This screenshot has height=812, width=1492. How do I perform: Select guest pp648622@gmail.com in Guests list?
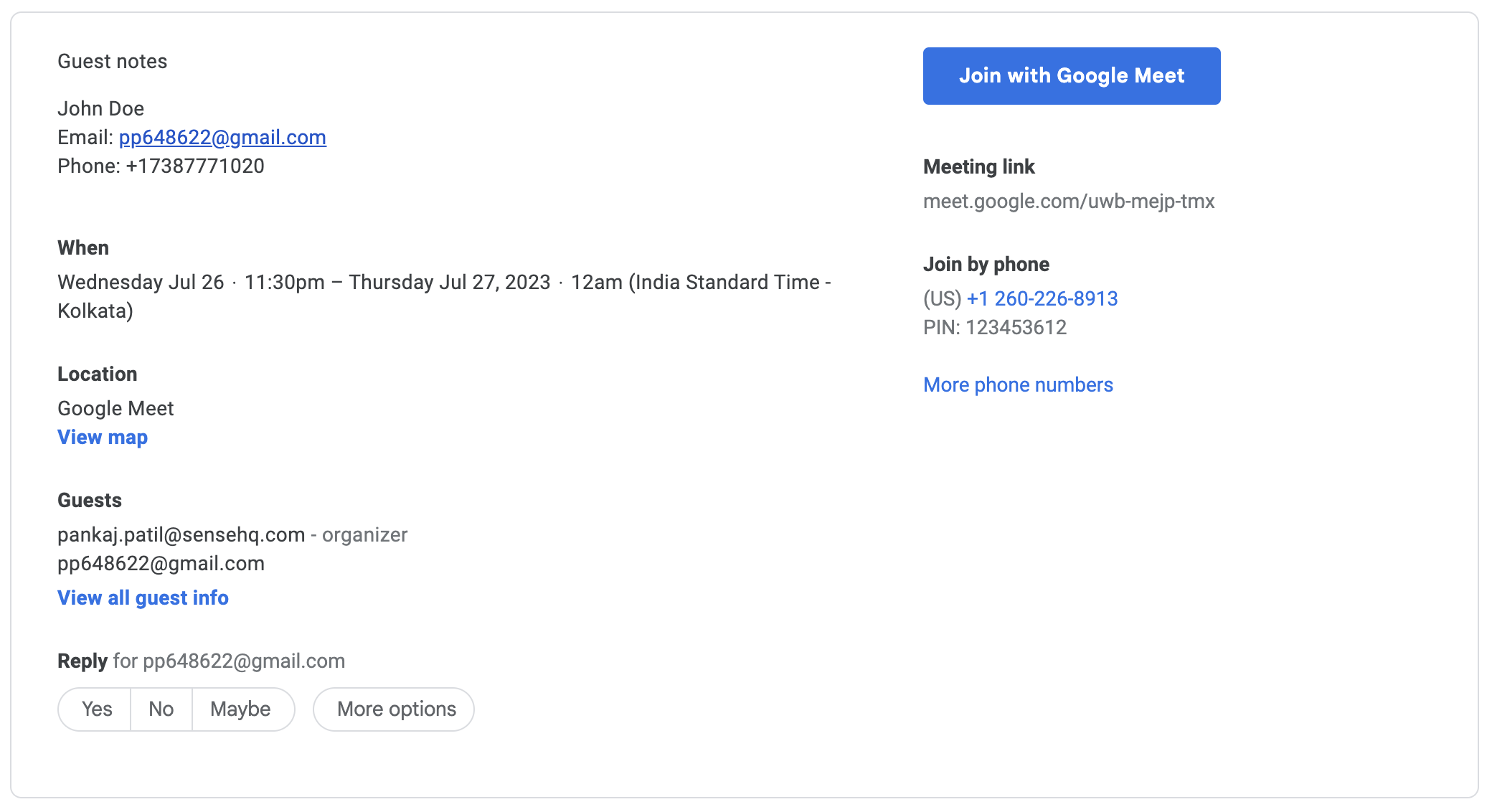click(161, 563)
